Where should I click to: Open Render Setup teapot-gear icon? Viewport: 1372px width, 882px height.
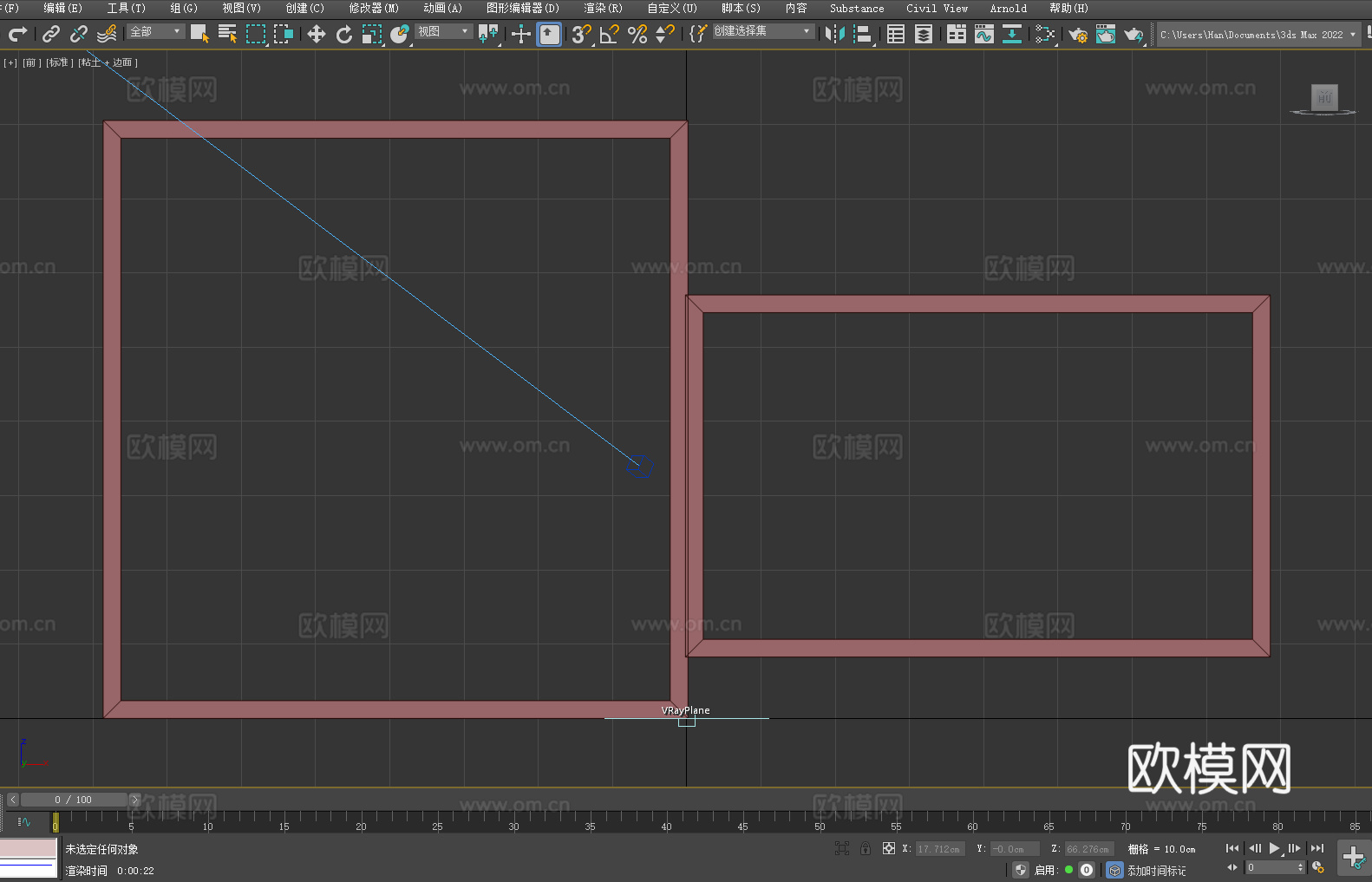click(x=1078, y=34)
